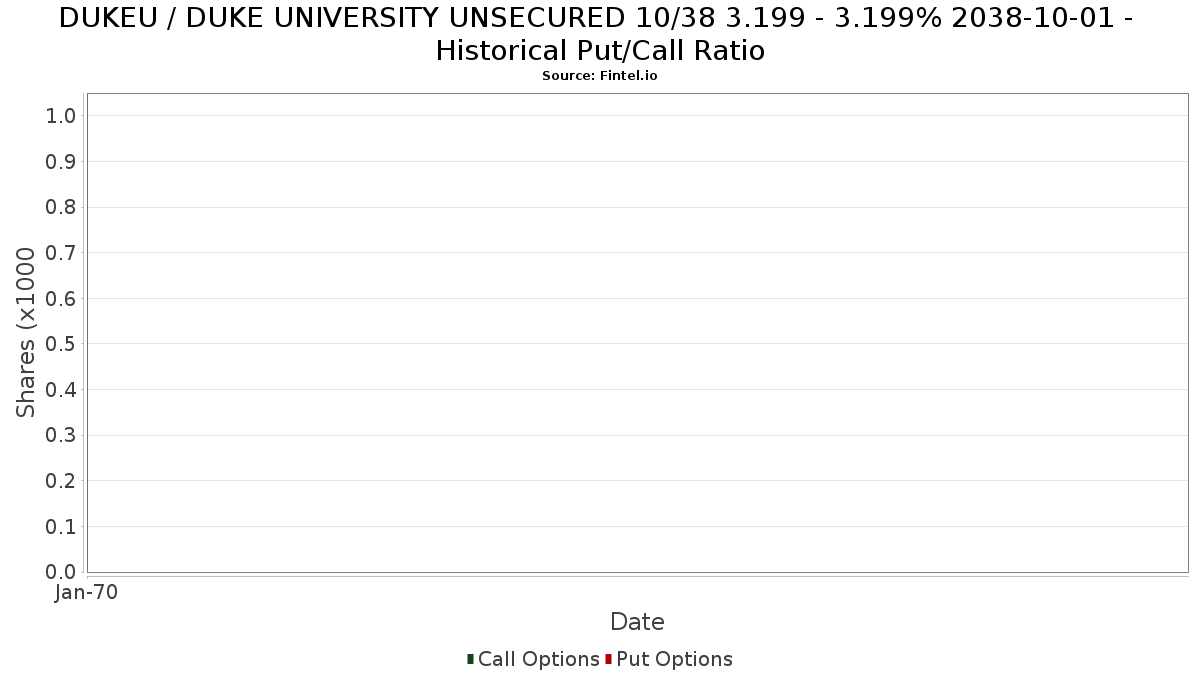
Task: Toggle the Put Options legend label
Action: 674,659
